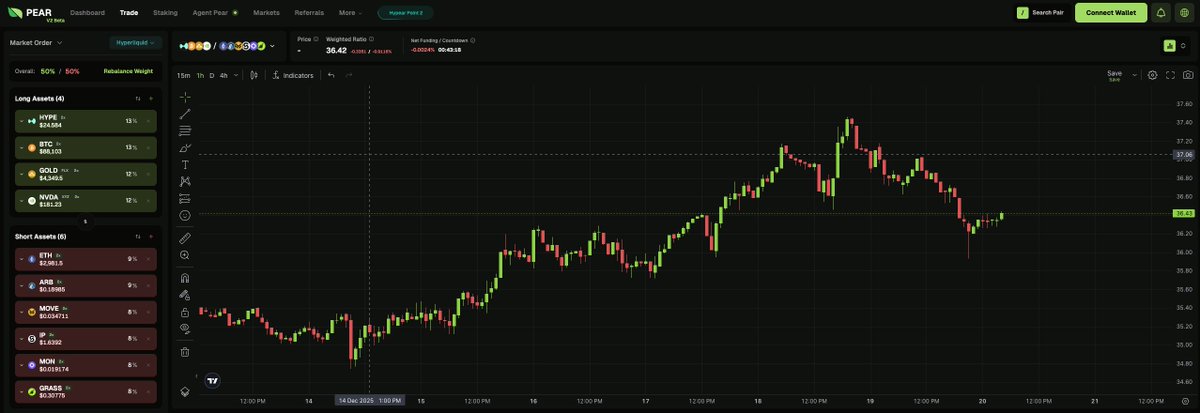The height and width of the screenshot is (413, 1200).
Task: Open the Trade tab
Action: coord(129,13)
